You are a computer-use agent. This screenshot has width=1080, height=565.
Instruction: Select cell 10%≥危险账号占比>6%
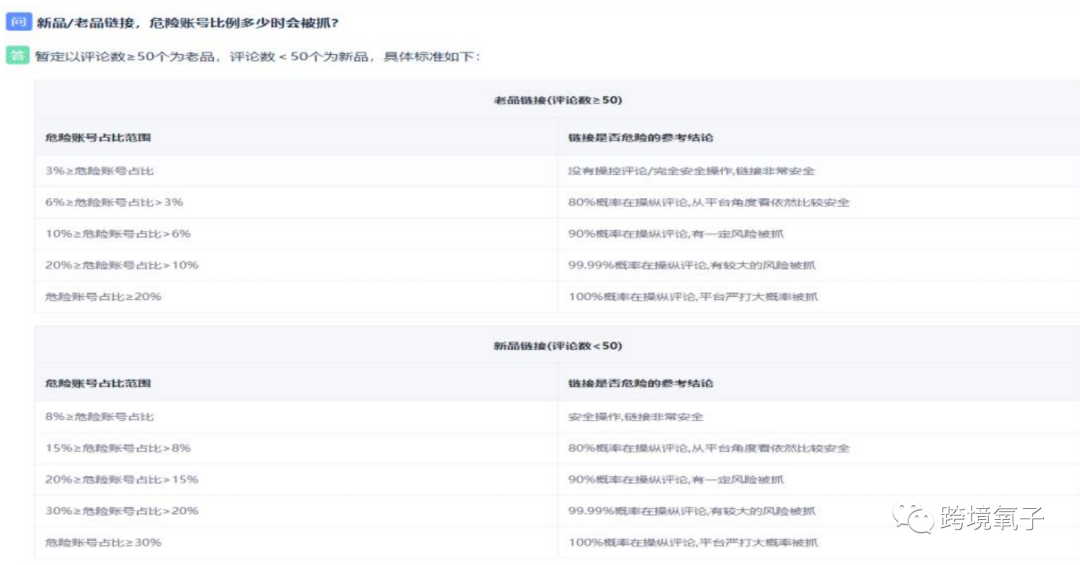click(118, 234)
